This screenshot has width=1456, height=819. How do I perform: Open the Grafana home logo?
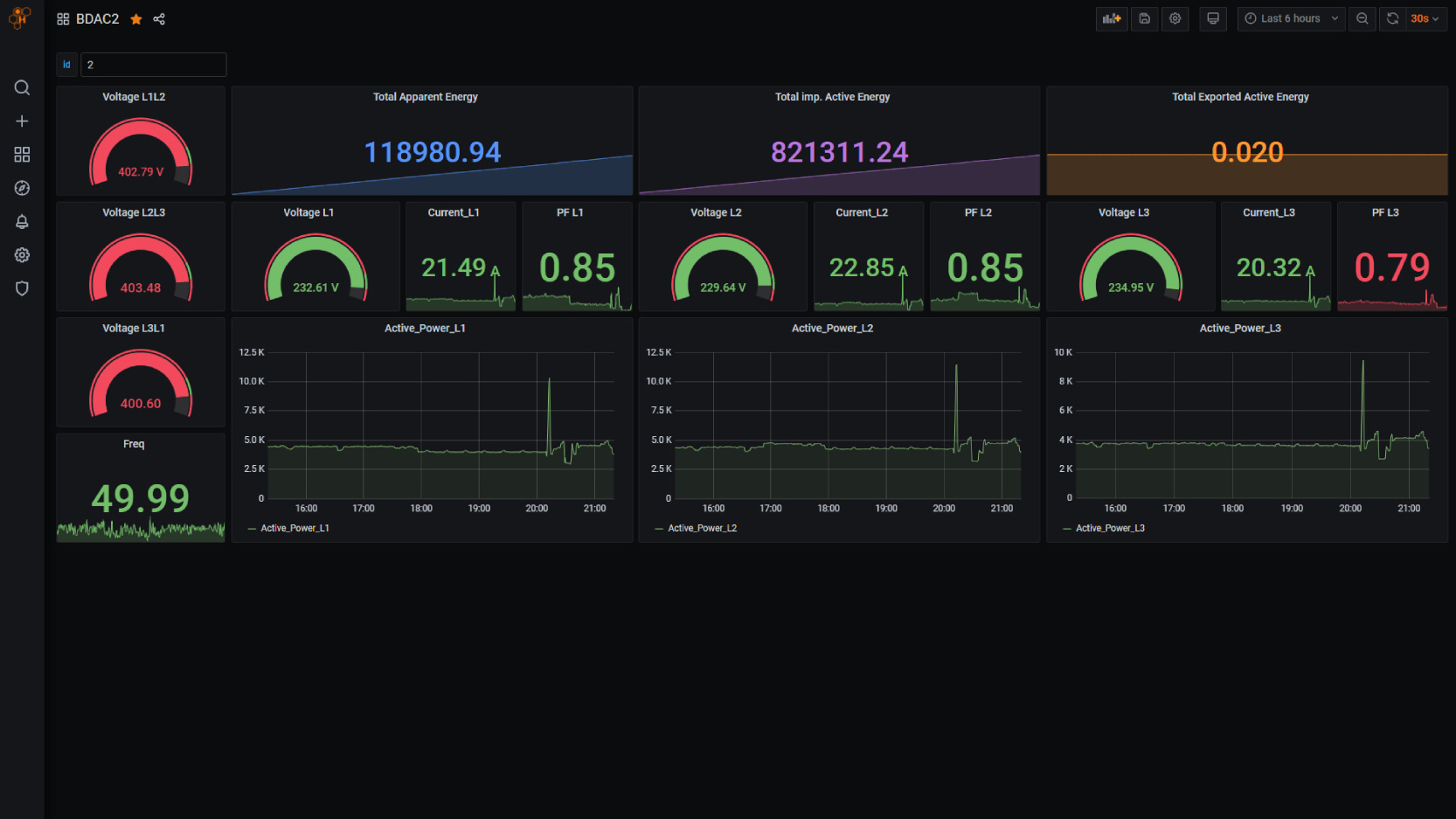click(19, 17)
